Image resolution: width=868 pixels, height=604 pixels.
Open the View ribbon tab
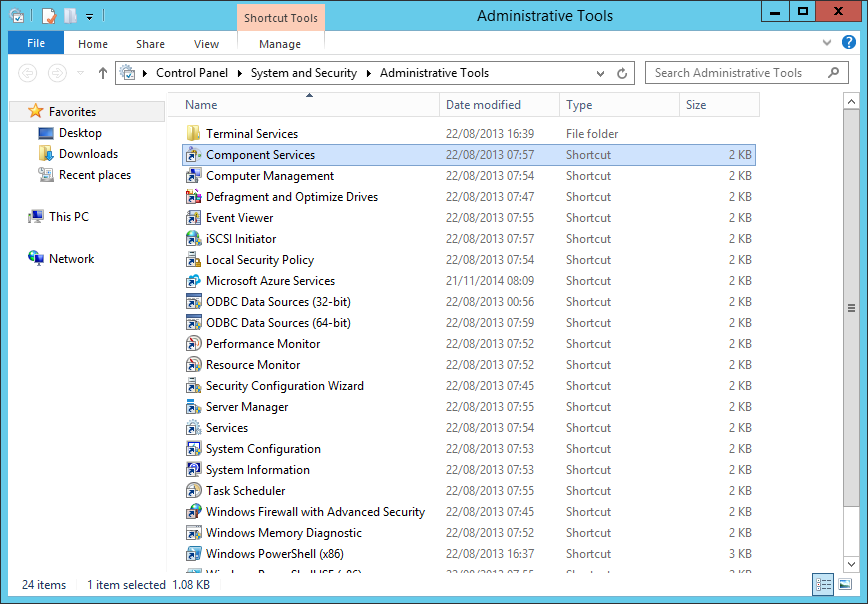pyautogui.click(x=206, y=44)
